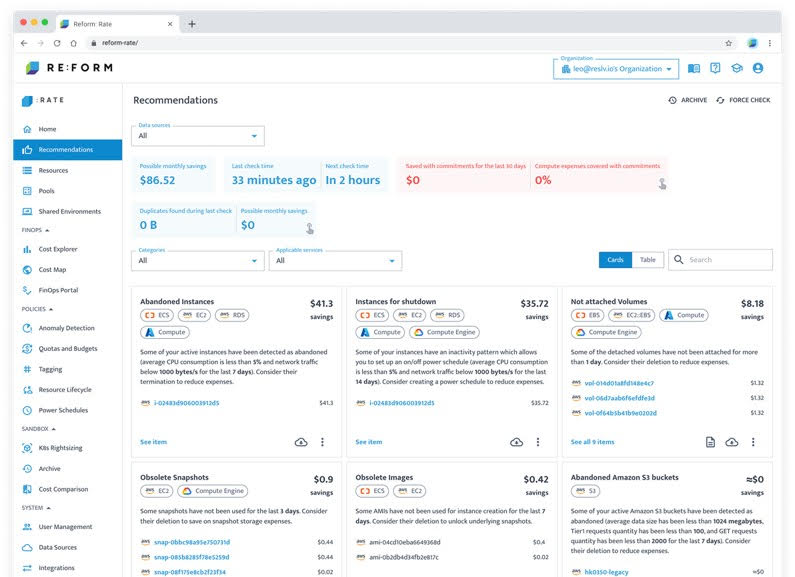The width and height of the screenshot is (795, 577).
Task: Open volume vol-06d7aab6f6efdfe3d link
Action: pos(620,398)
